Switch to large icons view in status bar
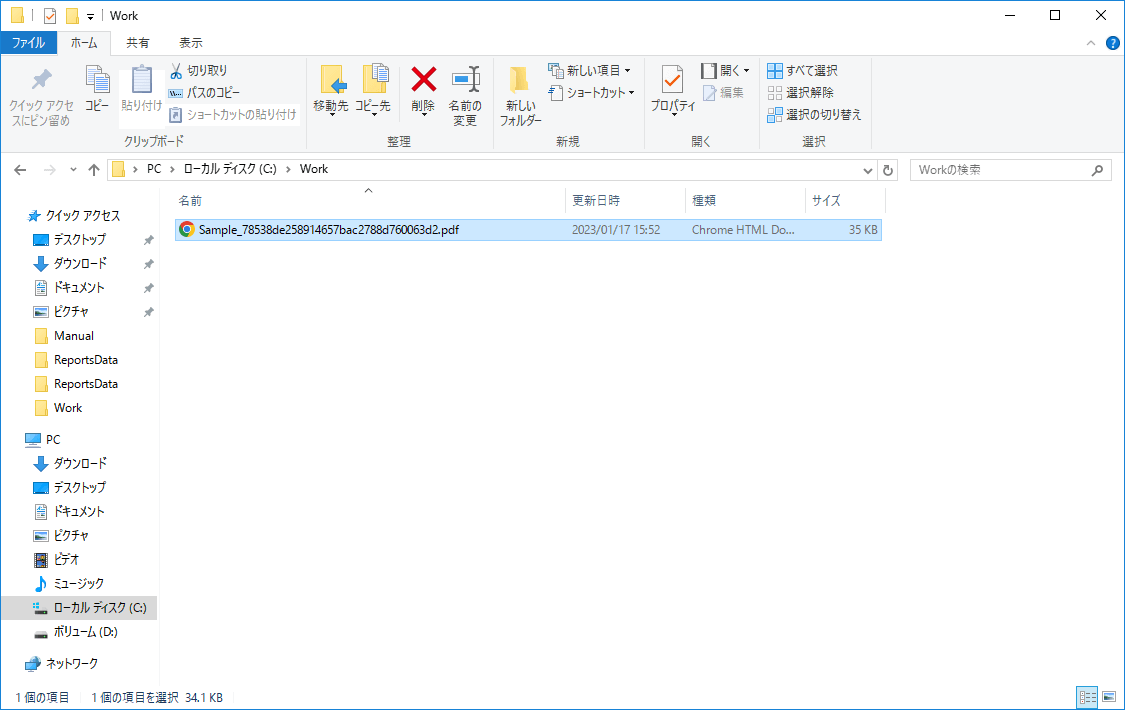The width and height of the screenshot is (1125, 710). (x=1109, y=696)
